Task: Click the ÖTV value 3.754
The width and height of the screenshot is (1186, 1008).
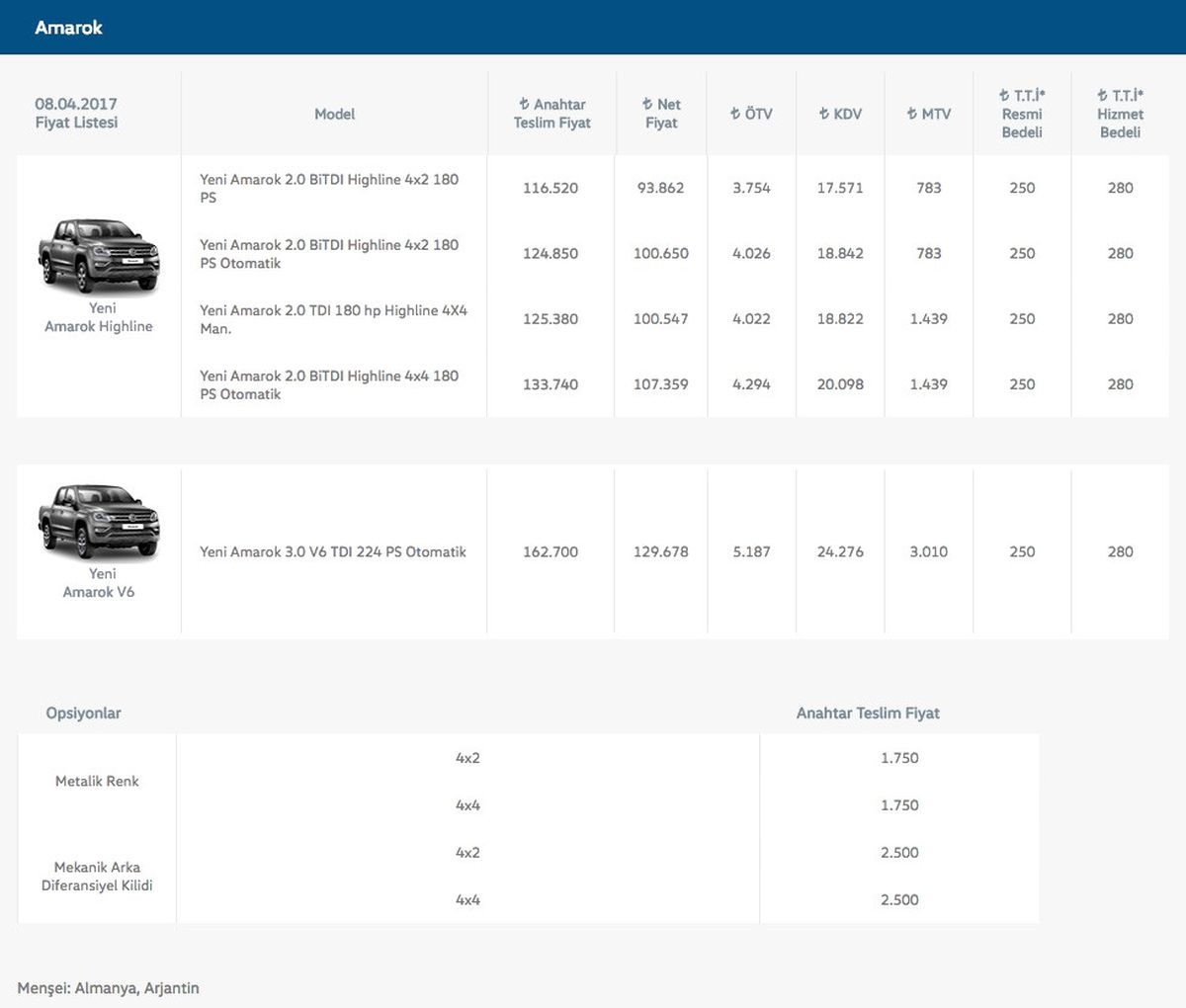Action: (751, 188)
